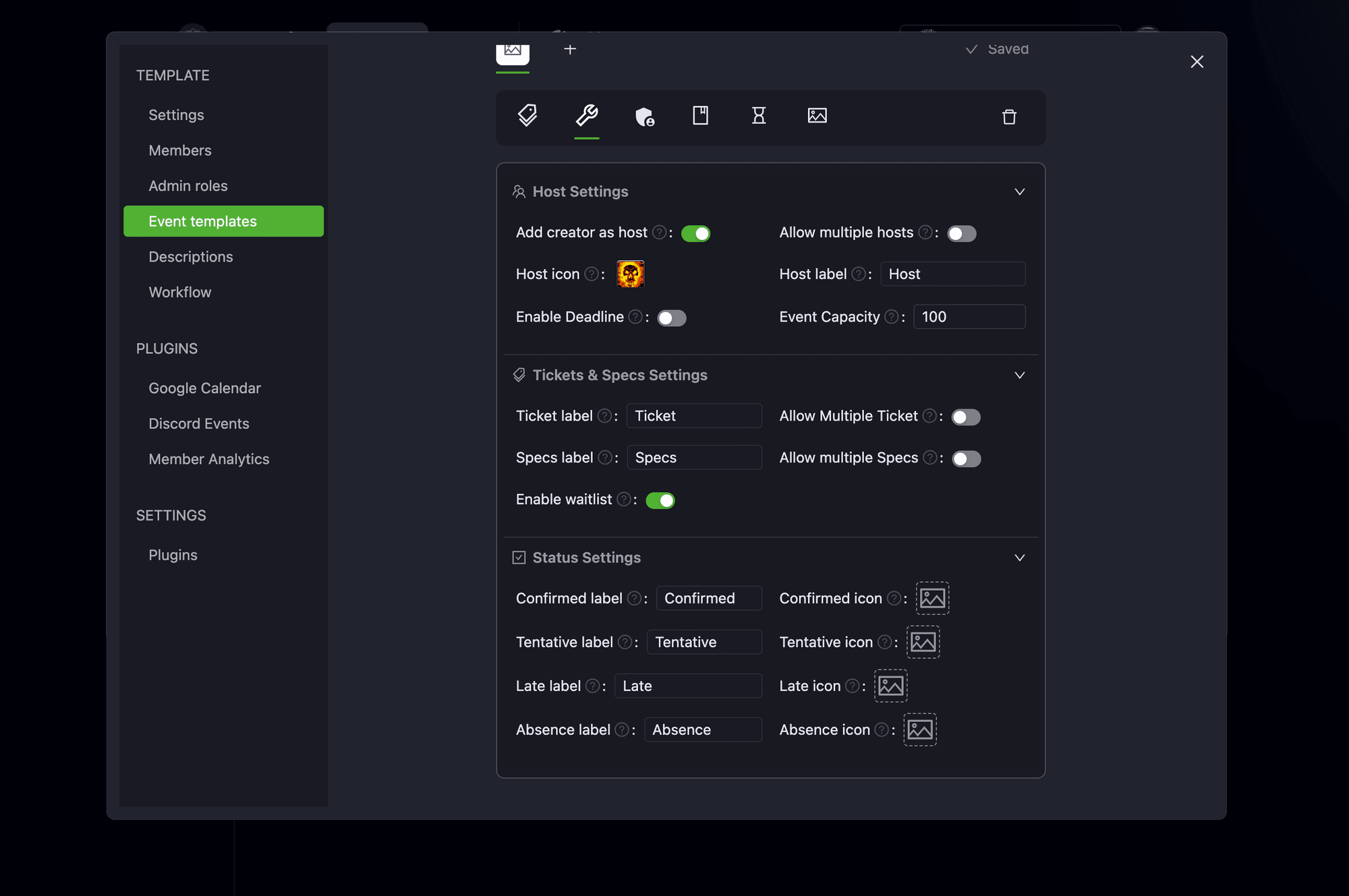
Task: Open the shield permissions tab icon
Action: coord(644,117)
